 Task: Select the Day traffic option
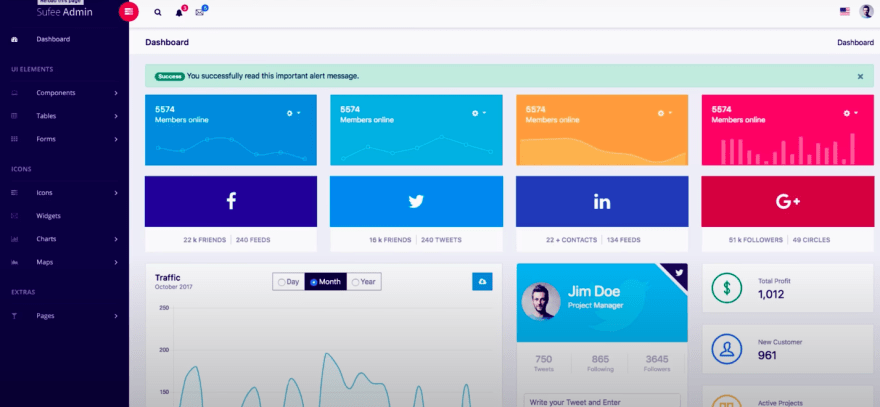coord(288,282)
